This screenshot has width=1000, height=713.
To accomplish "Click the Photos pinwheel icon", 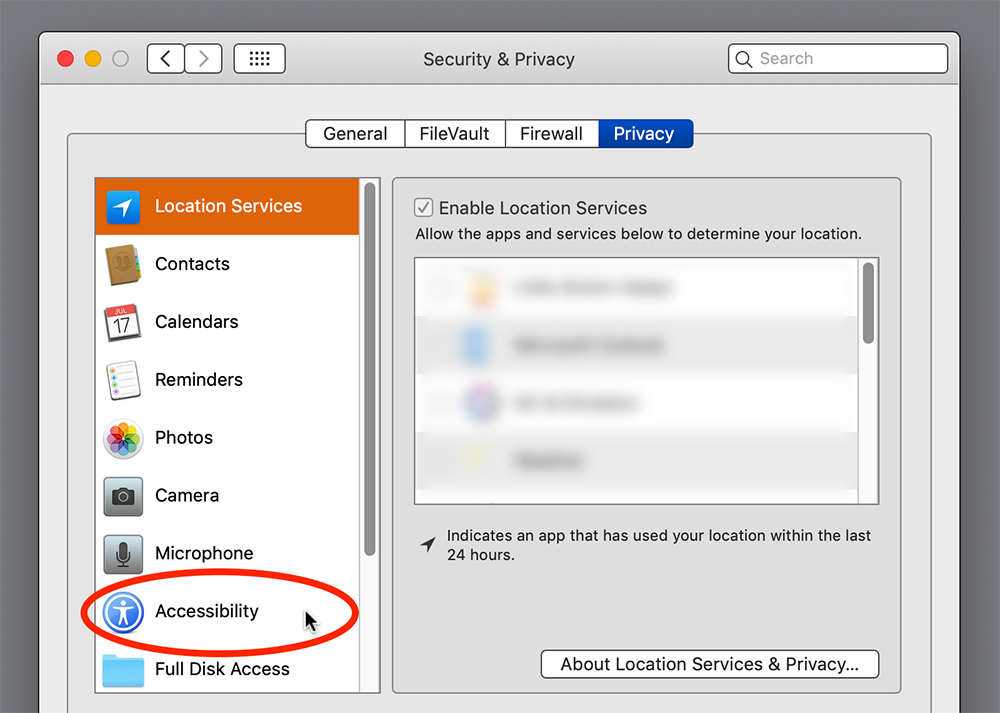I will point(123,438).
